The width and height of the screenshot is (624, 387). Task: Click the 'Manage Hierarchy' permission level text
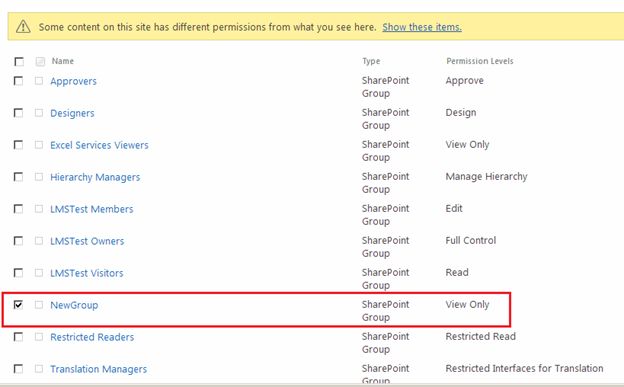click(486, 176)
